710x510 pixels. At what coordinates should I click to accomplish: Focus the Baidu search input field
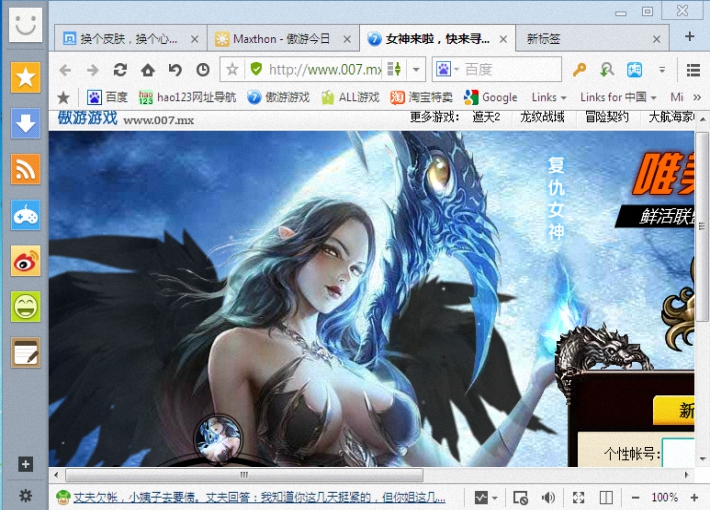pyautogui.click(x=512, y=69)
